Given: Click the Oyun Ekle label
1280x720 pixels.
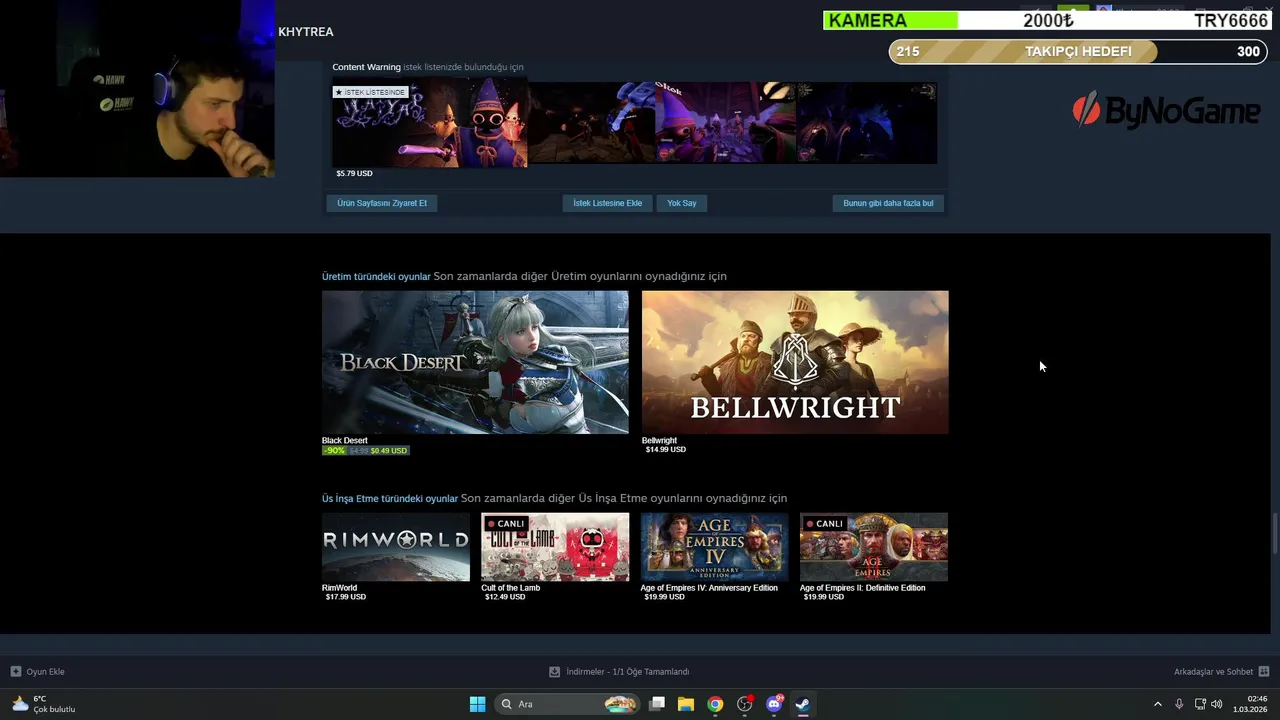Looking at the screenshot, I should (45, 672).
